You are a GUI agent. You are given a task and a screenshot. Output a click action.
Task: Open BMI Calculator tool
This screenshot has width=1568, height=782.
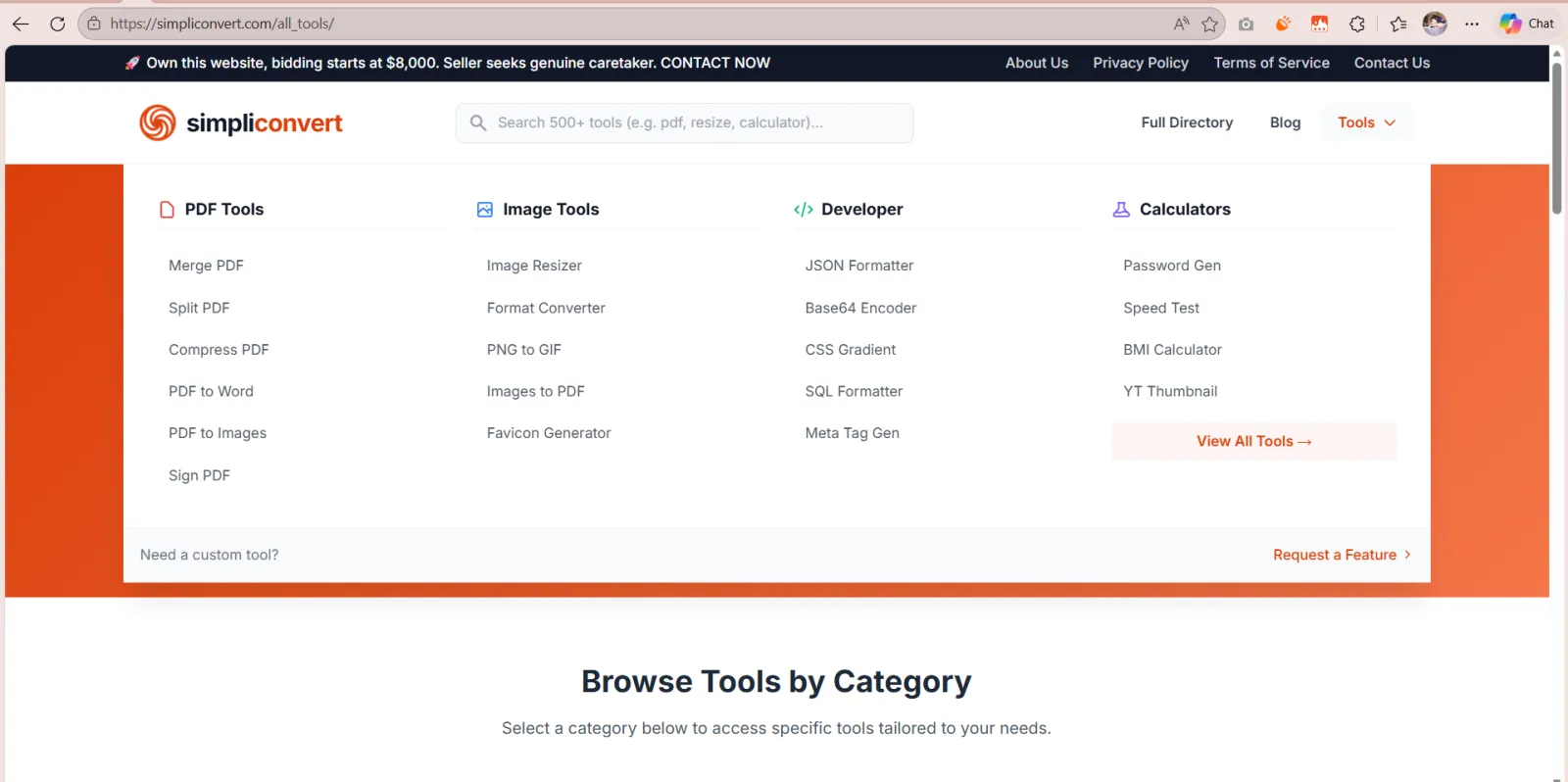[1172, 350]
